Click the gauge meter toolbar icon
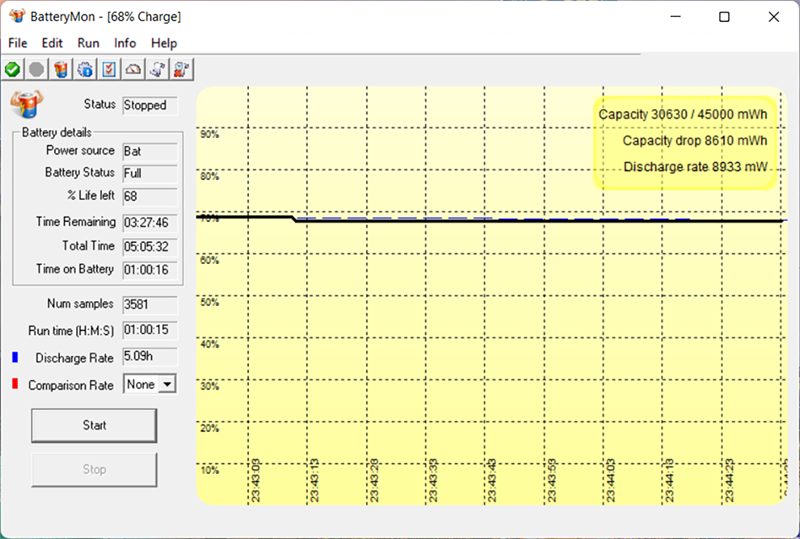 (x=133, y=69)
